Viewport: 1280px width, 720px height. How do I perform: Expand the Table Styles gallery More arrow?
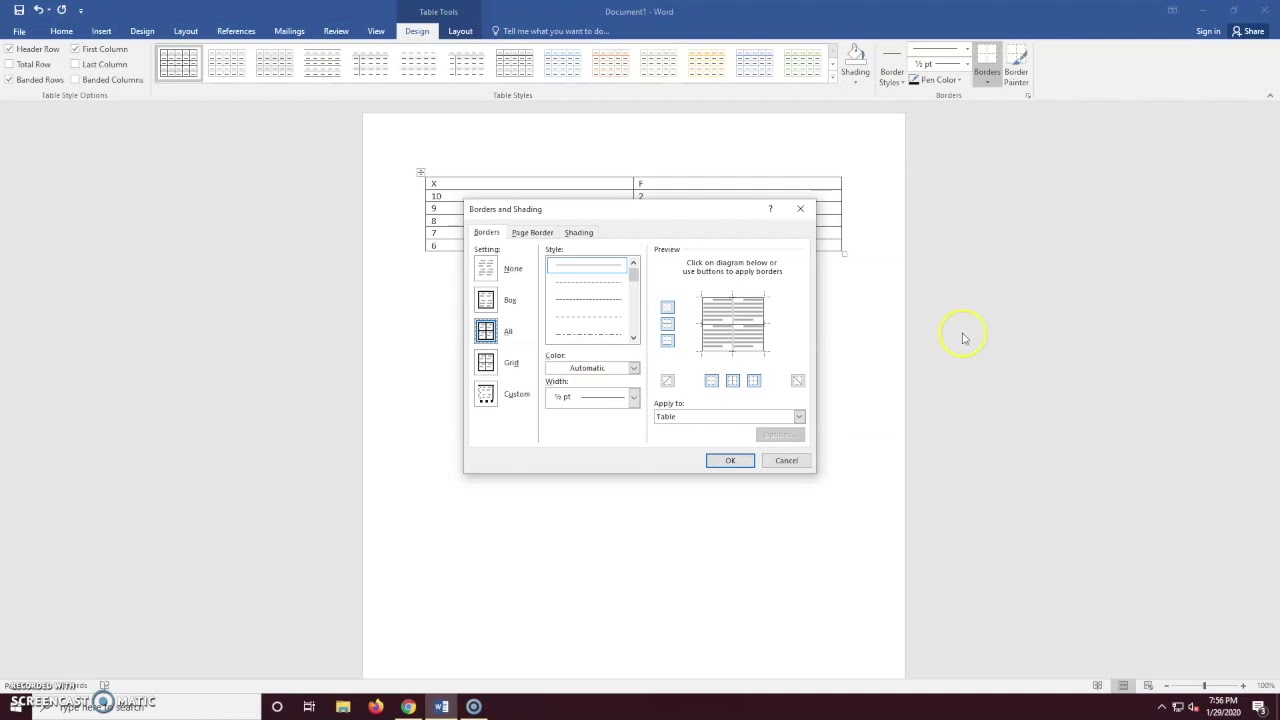point(832,77)
